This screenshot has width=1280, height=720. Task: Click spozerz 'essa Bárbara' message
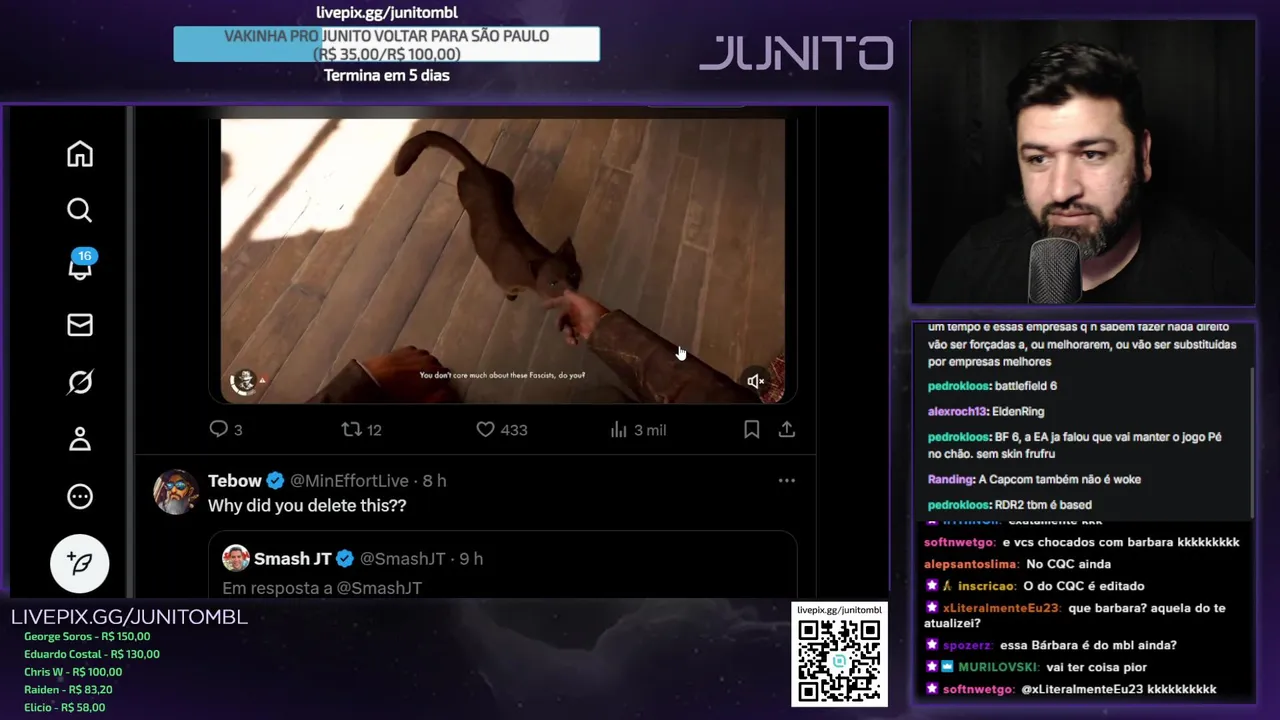(1050, 645)
